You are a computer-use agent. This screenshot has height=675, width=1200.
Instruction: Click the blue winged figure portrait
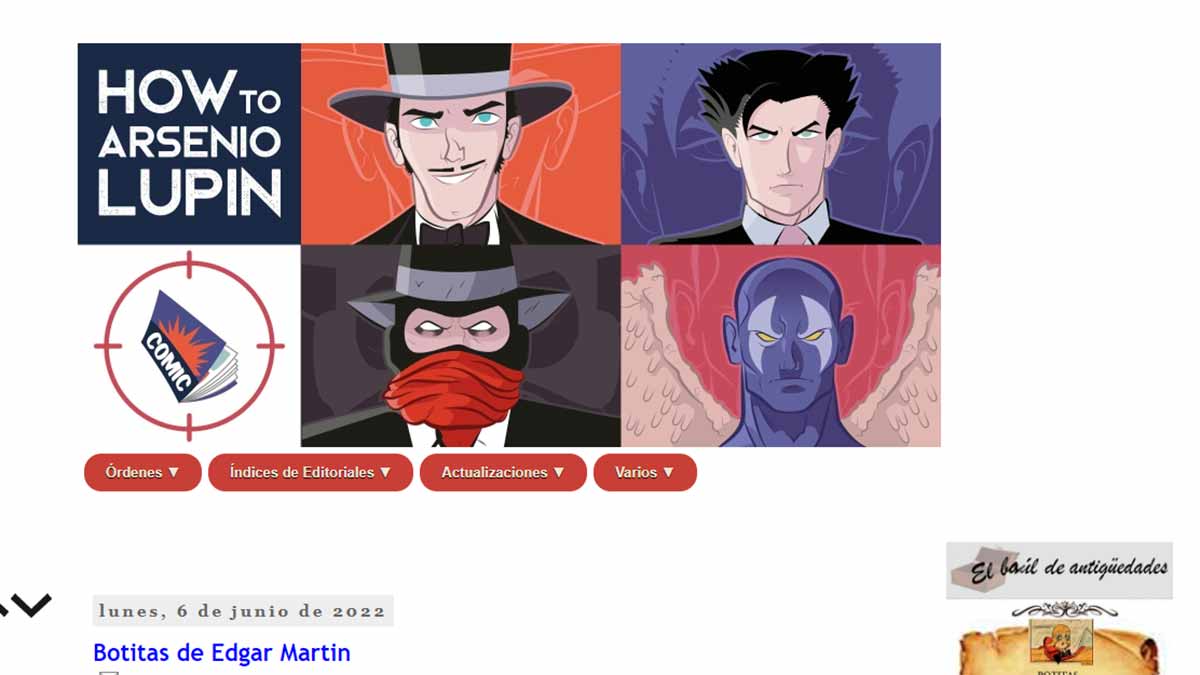point(781,346)
